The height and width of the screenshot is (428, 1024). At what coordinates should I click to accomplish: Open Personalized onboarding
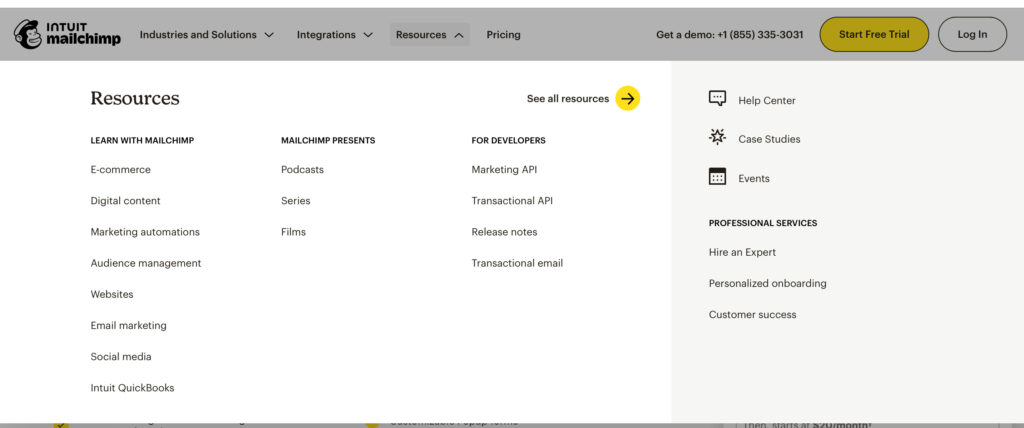click(767, 284)
